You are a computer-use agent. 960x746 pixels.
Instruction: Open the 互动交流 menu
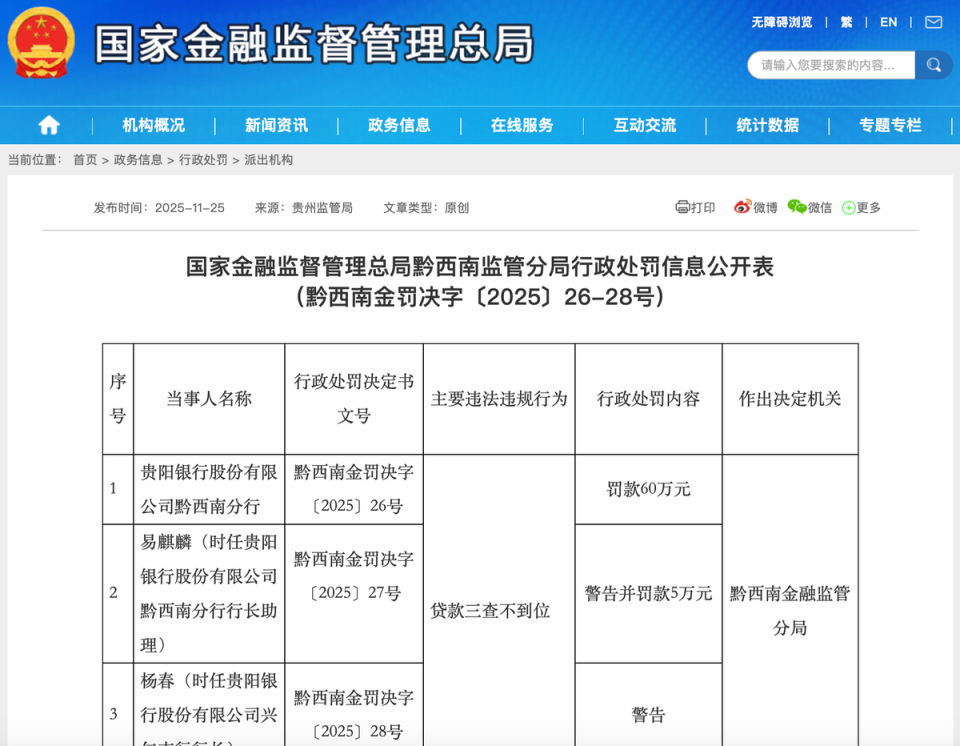pyautogui.click(x=644, y=125)
